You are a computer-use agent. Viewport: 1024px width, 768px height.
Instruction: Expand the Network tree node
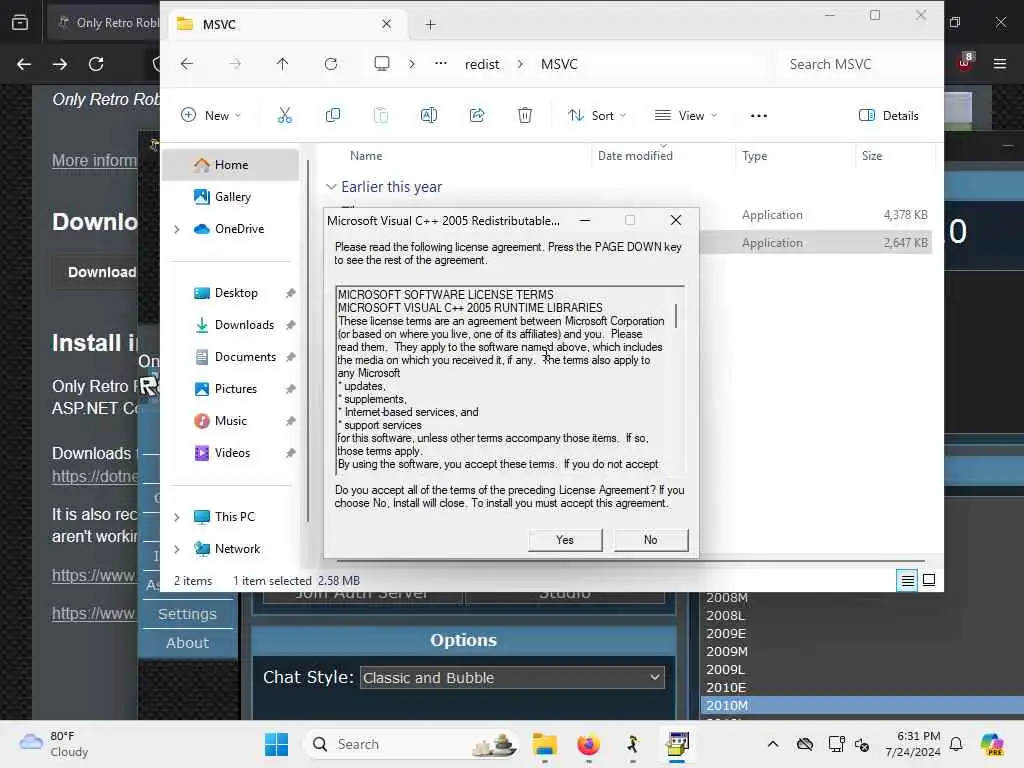pos(176,549)
